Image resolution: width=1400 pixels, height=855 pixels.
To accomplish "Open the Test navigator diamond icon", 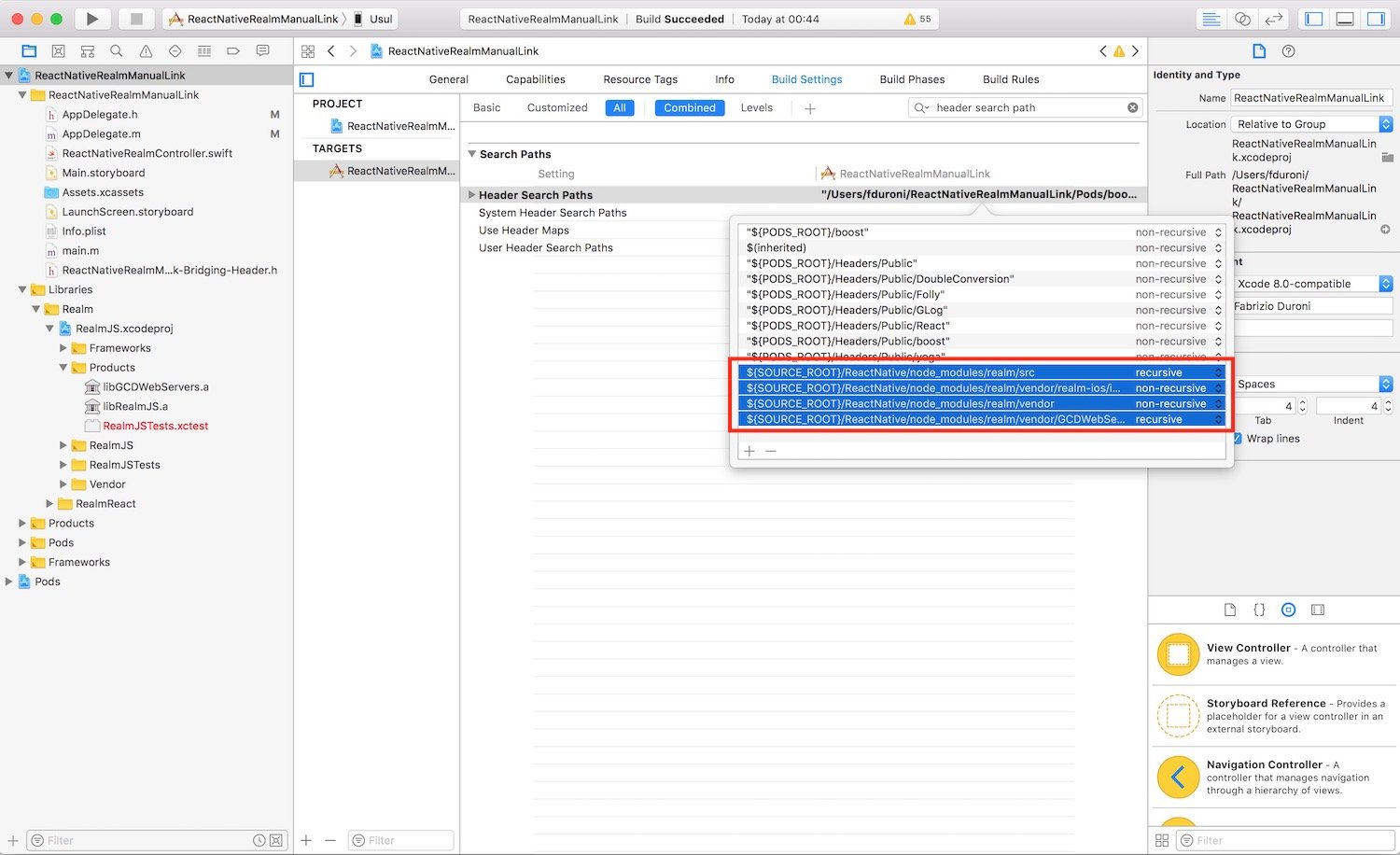I will [x=175, y=51].
